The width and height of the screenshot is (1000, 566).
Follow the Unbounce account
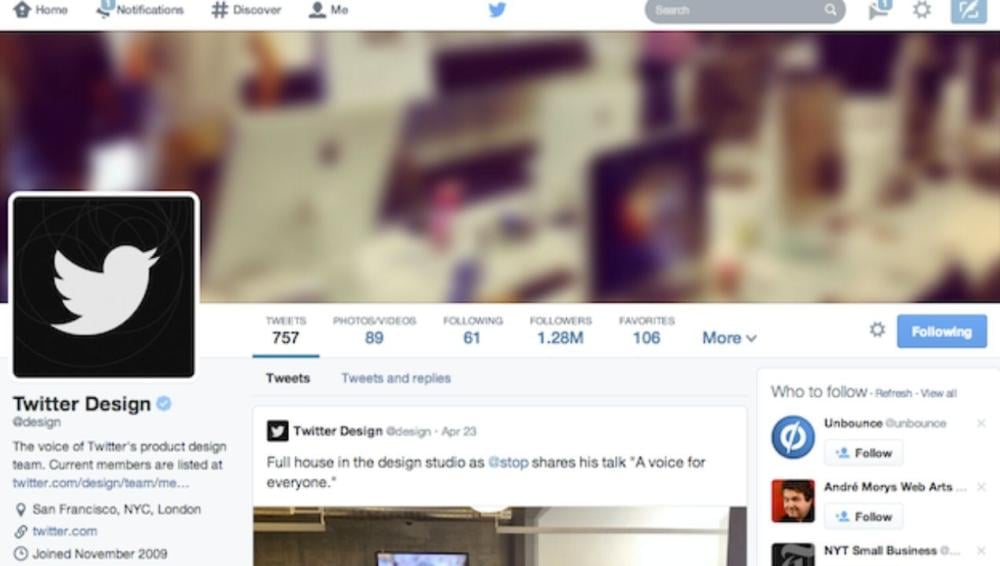point(864,453)
